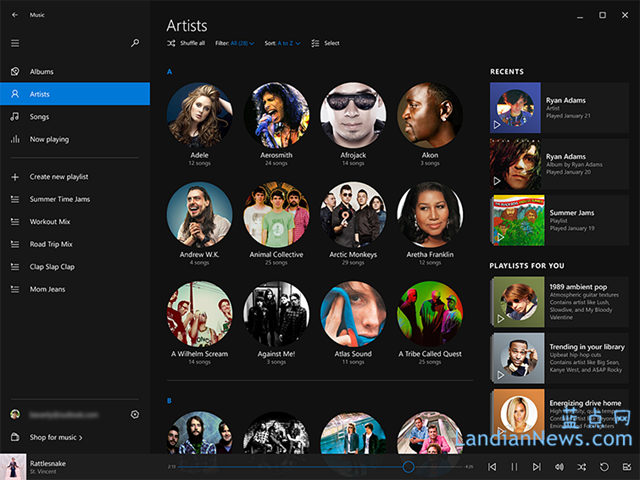Open the Arctic Monkeys artist thumbnail
The image size is (640, 480).
tap(353, 215)
